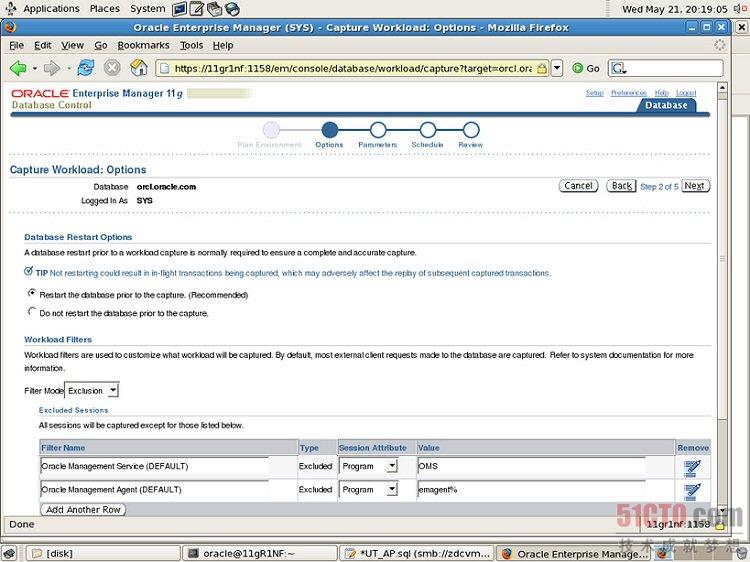Click the Value field containing OMS

tap(530, 466)
